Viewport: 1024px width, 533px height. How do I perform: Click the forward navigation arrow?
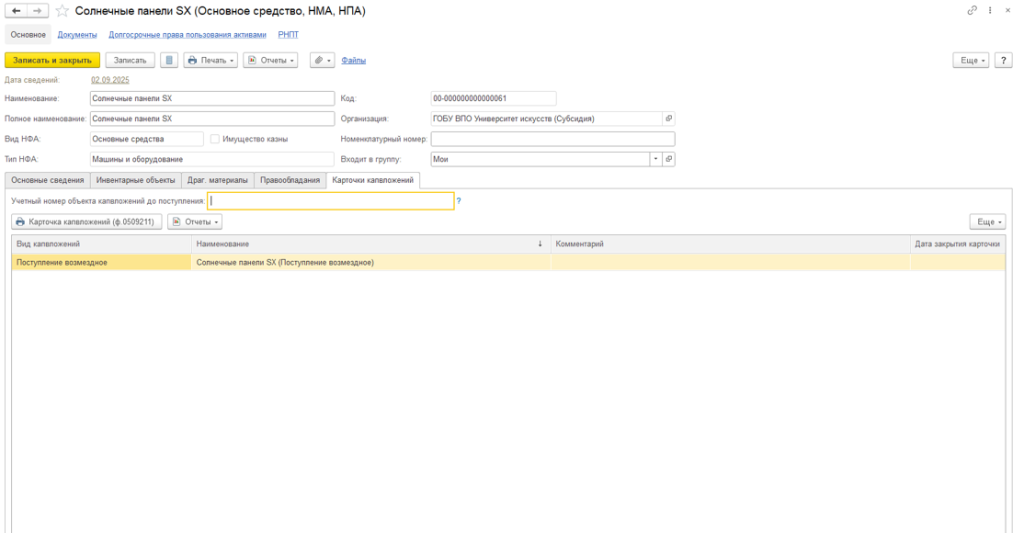(38, 11)
